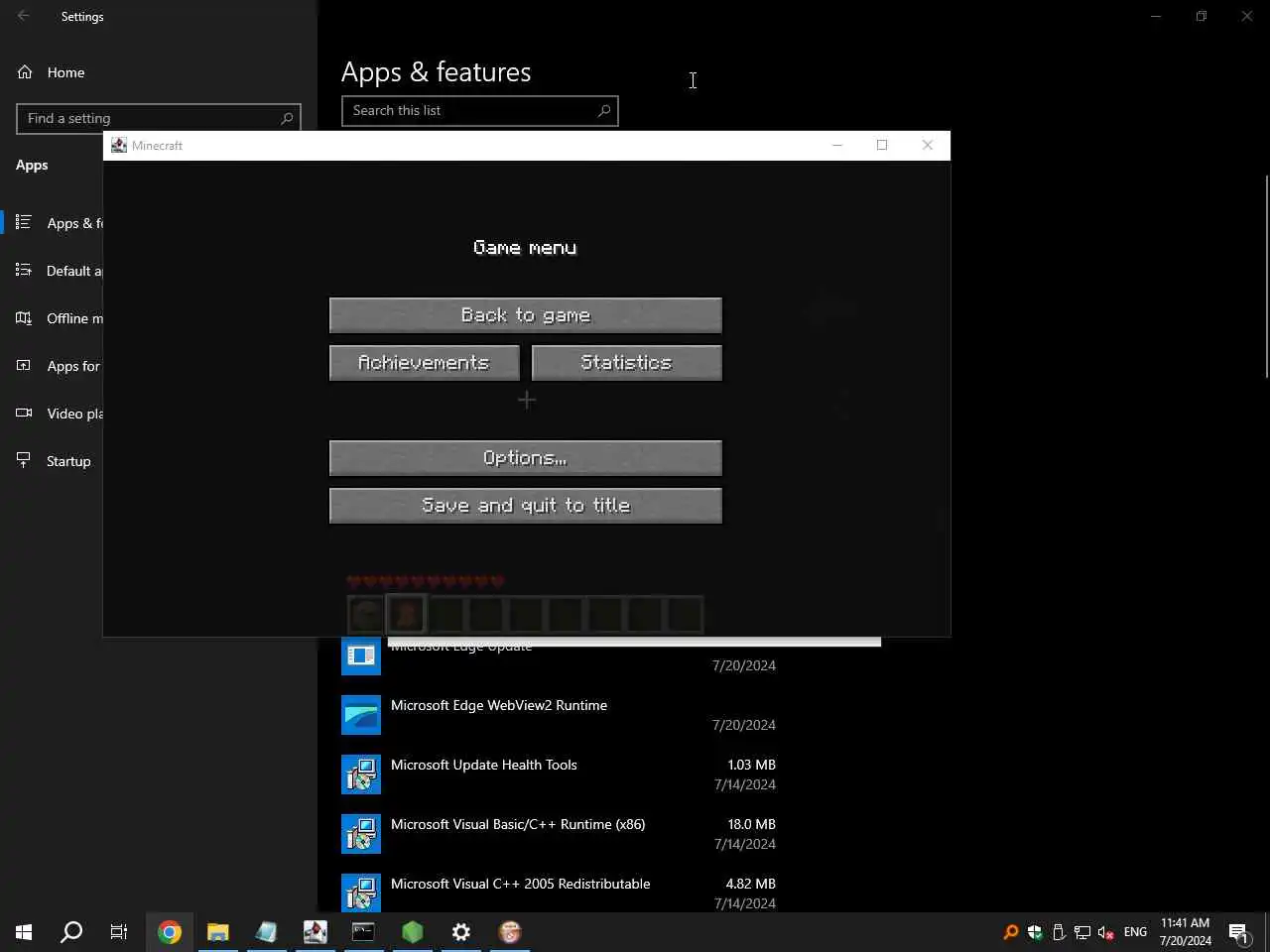The width and height of the screenshot is (1270, 952).
Task: Click the Settings gear taskbar icon
Action: [460, 932]
